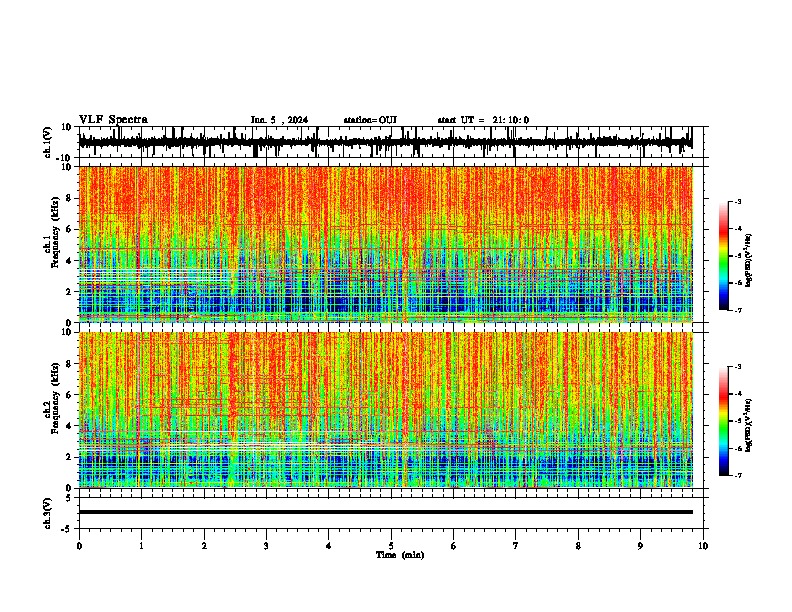Click the 'ch.3(V)' axis label
The width and height of the screenshot is (792, 612).
(x=47, y=513)
